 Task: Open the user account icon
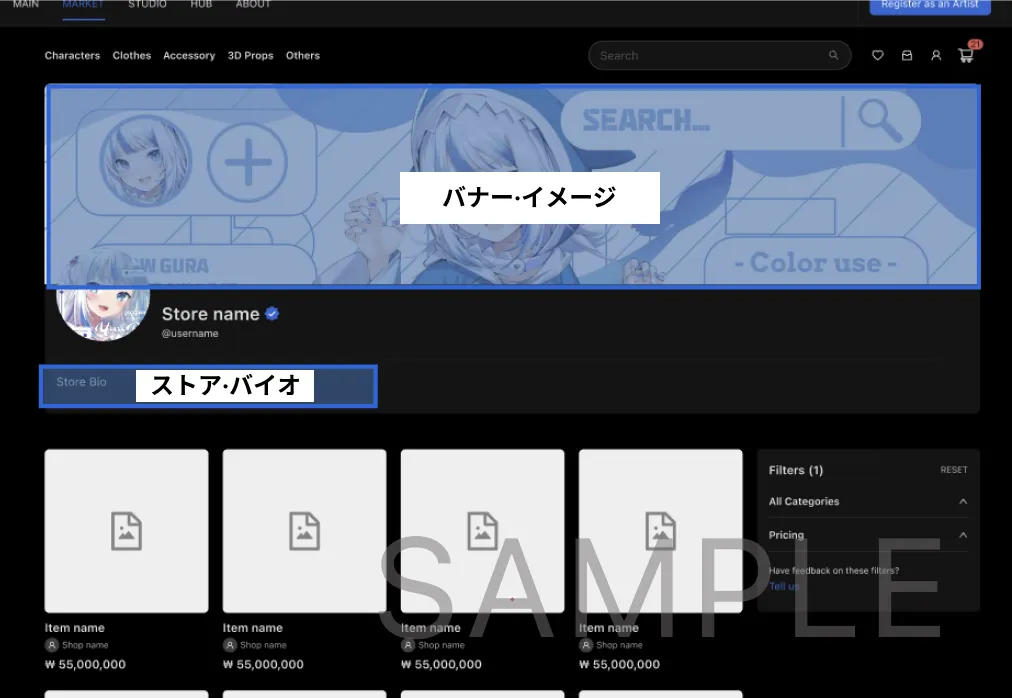point(936,56)
